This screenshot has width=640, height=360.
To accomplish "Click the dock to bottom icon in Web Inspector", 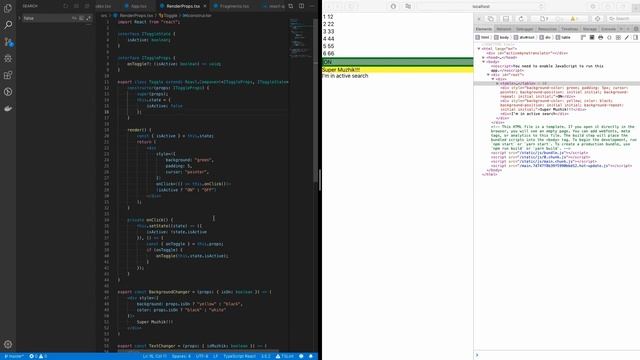I will 506,19.
